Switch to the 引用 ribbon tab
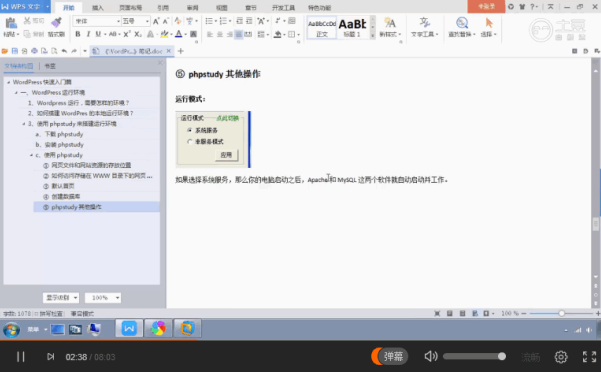601x372 pixels. click(163, 8)
